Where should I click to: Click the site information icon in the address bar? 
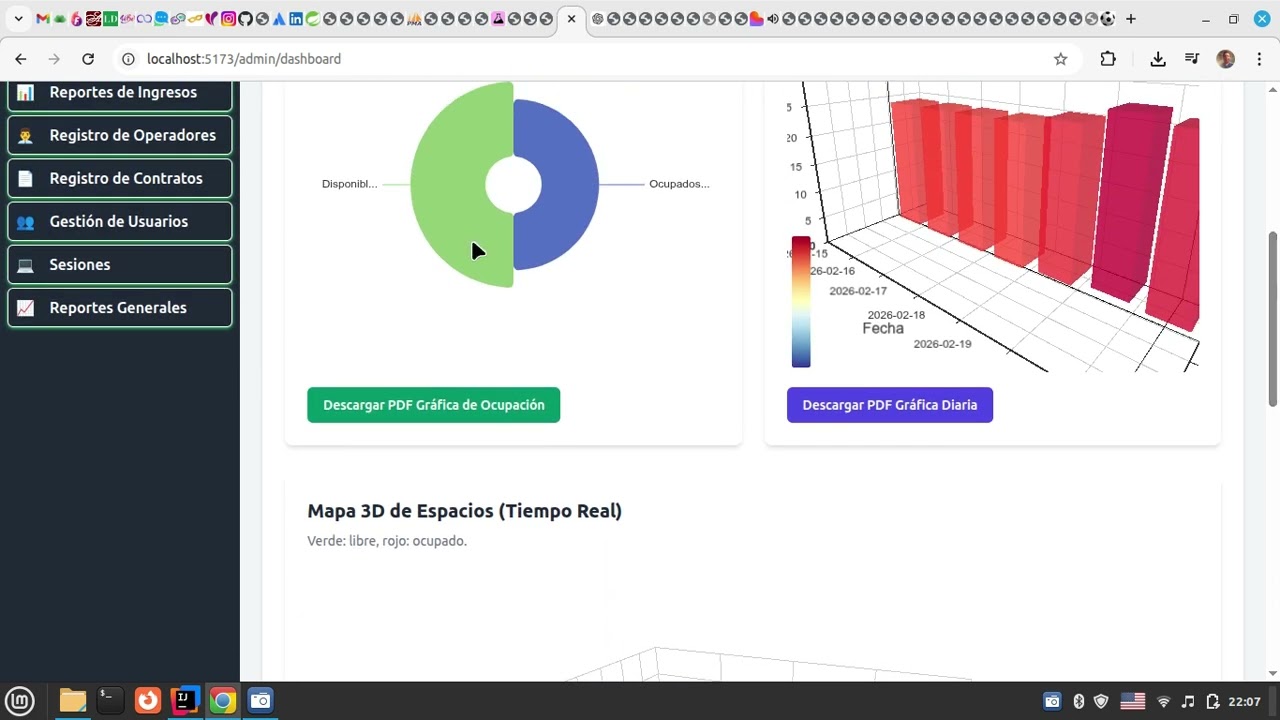click(x=128, y=59)
